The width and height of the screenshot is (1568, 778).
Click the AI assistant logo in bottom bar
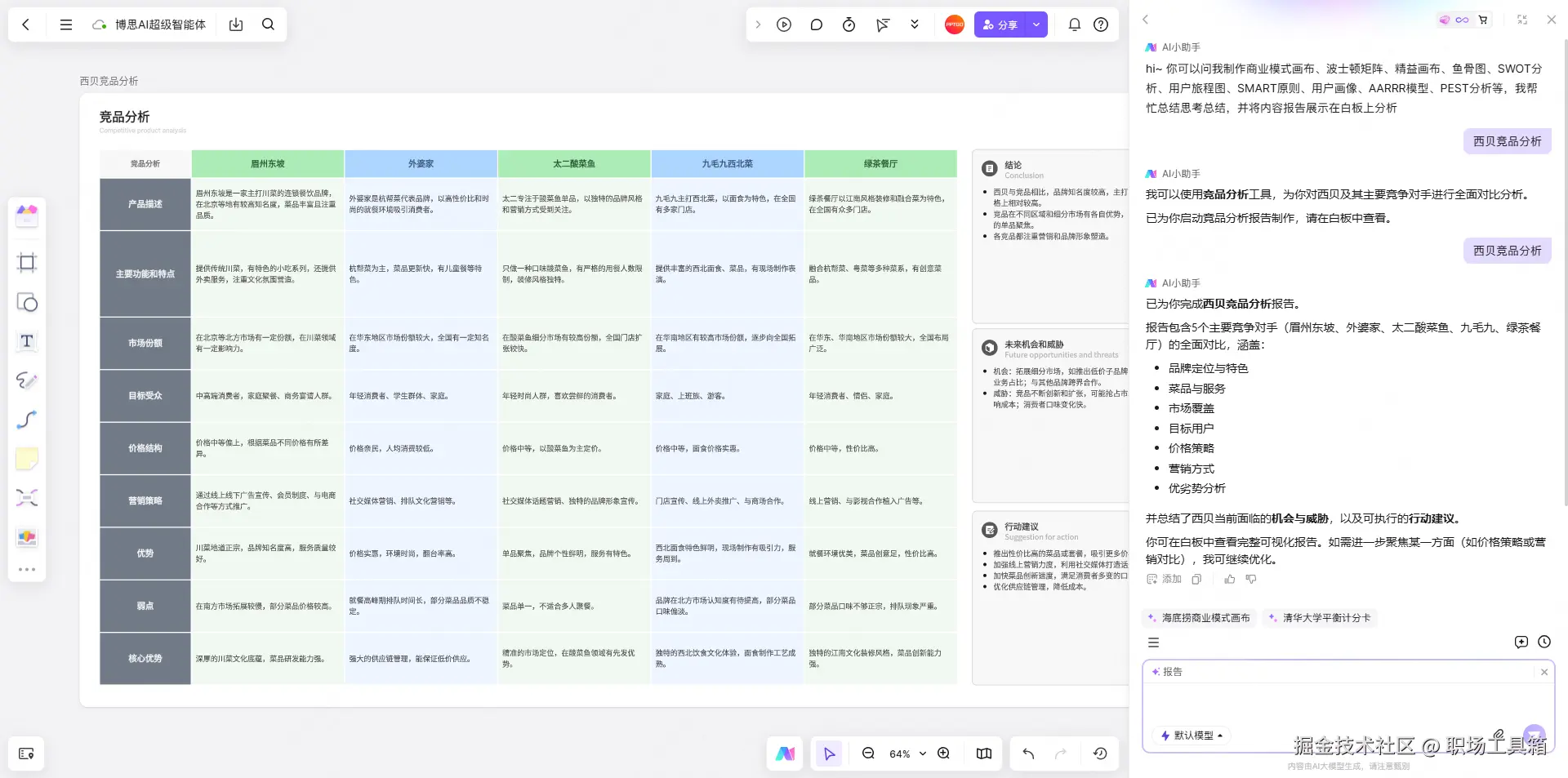(785, 754)
